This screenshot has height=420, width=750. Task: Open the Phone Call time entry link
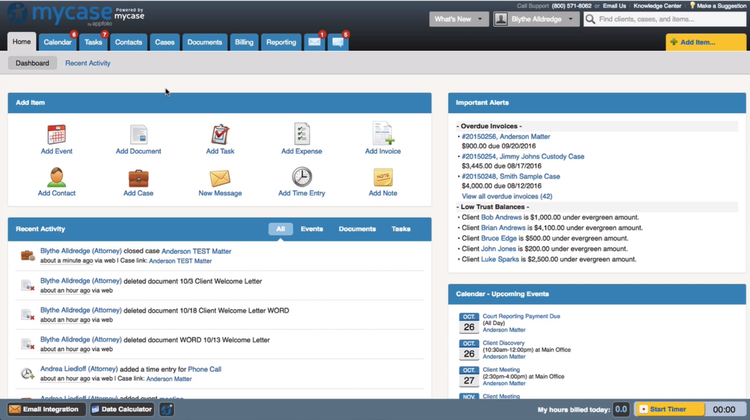point(204,369)
